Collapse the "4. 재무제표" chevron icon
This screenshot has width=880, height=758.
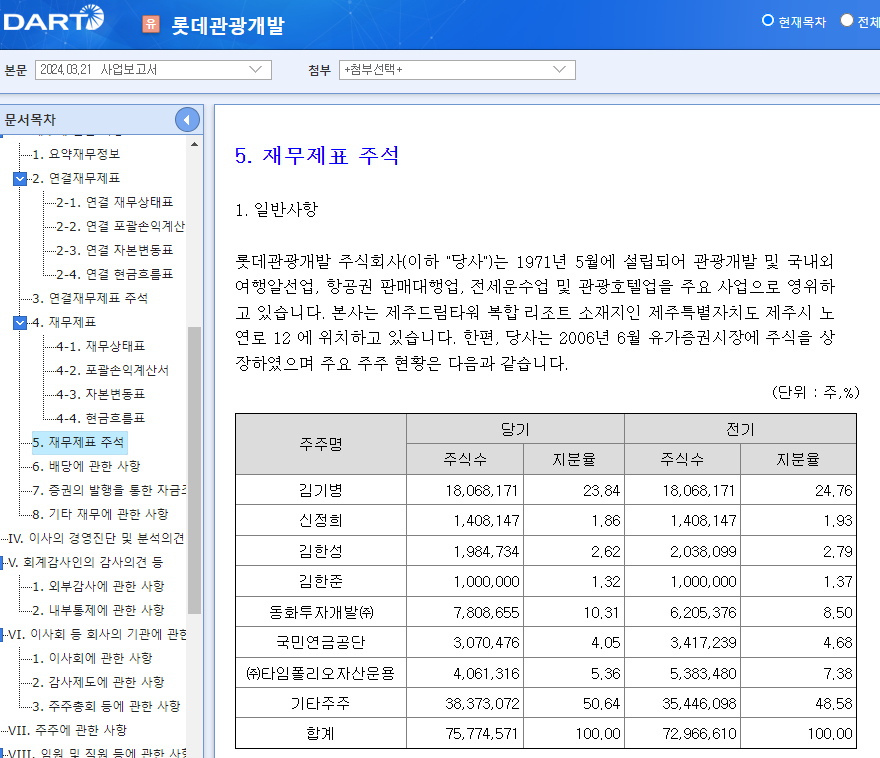point(18,321)
